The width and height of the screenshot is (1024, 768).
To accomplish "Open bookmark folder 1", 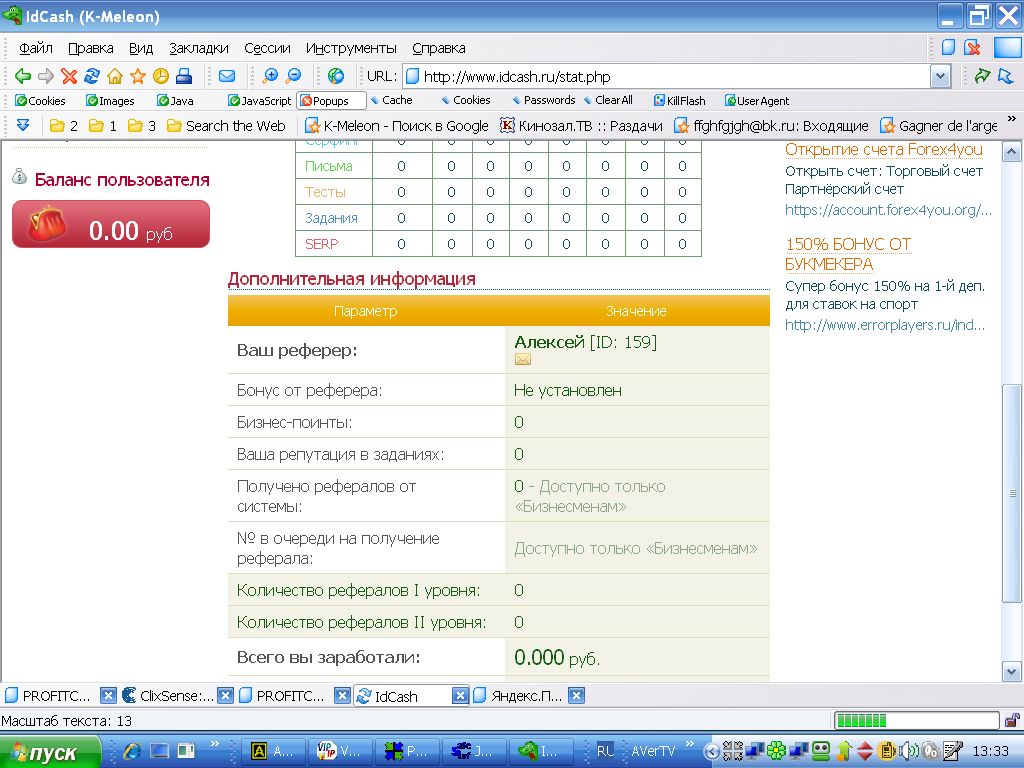I will pyautogui.click(x=103, y=126).
